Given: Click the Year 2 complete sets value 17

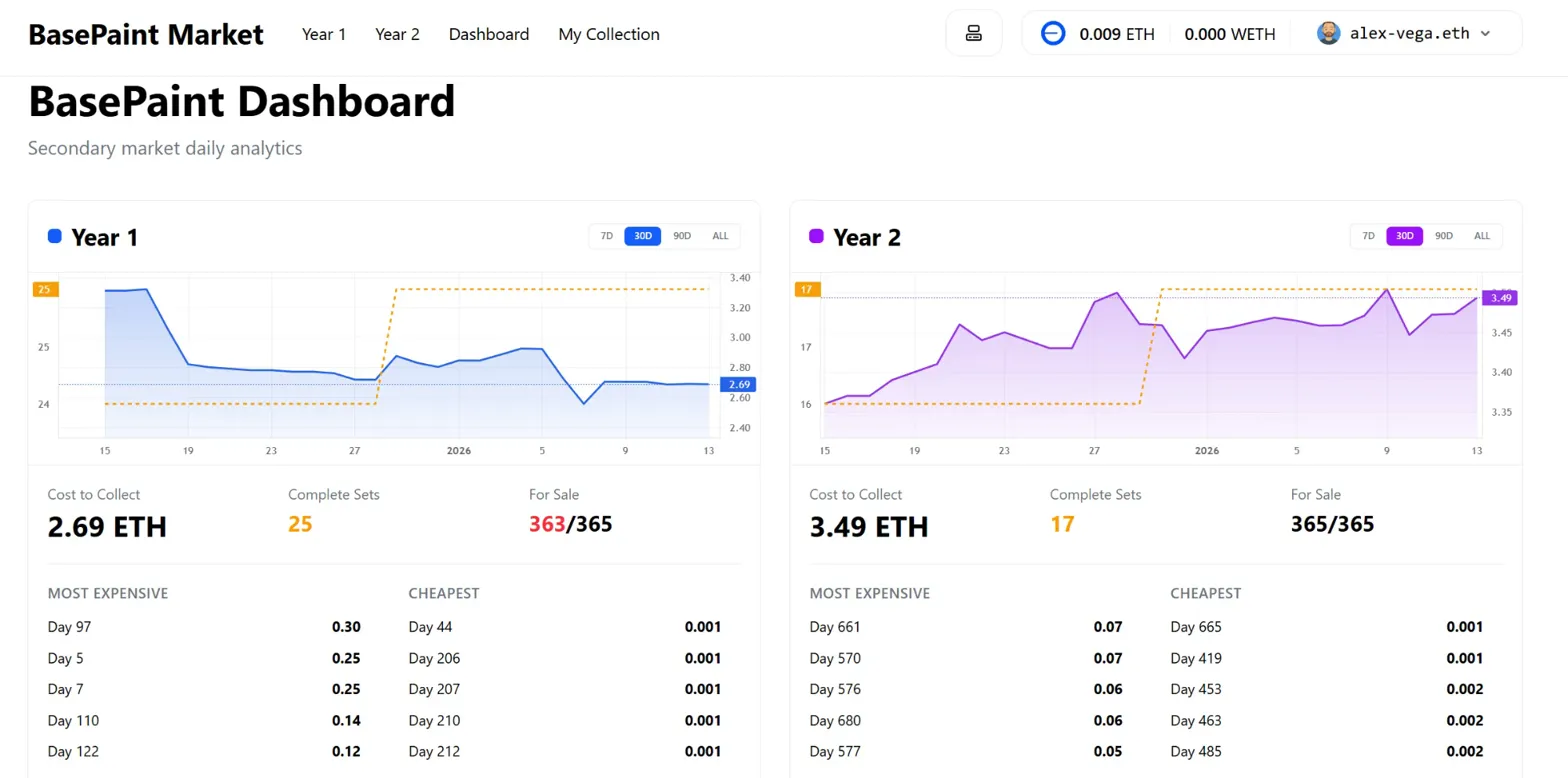Looking at the screenshot, I should 1061,524.
